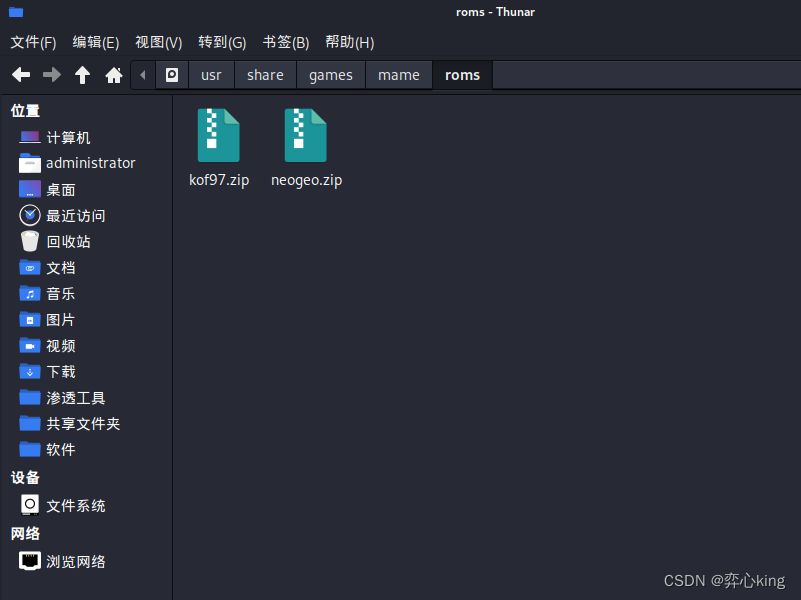Image resolution: width=801 pixels, height=600 pixels.
Task: Select the roms path bar button
Action: pos(462,75)
